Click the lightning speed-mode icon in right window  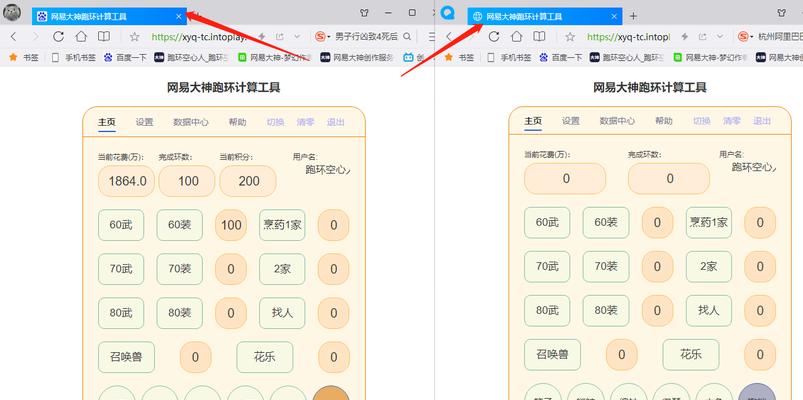(x=685, y=37)
